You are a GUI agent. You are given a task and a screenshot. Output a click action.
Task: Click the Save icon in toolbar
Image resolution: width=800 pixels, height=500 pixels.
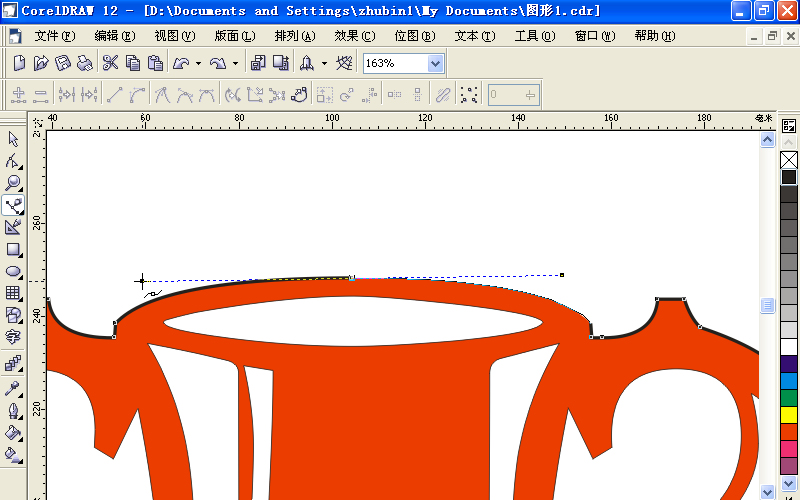tap(62, 63)
